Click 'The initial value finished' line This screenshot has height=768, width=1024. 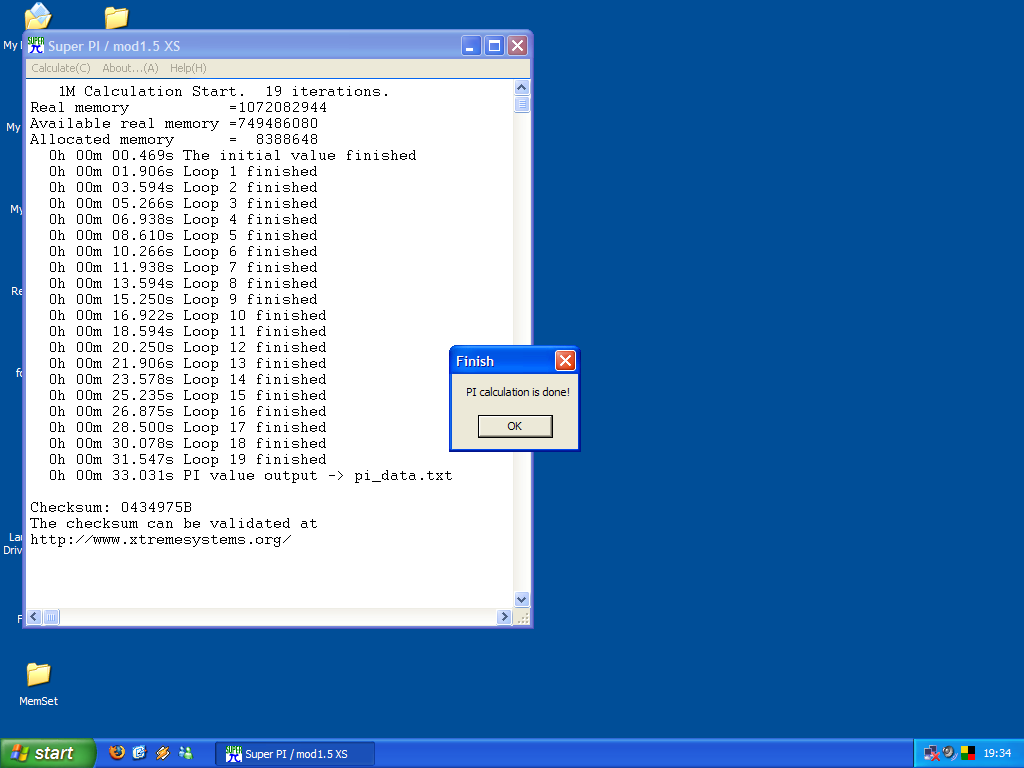(x=232, y=155)
